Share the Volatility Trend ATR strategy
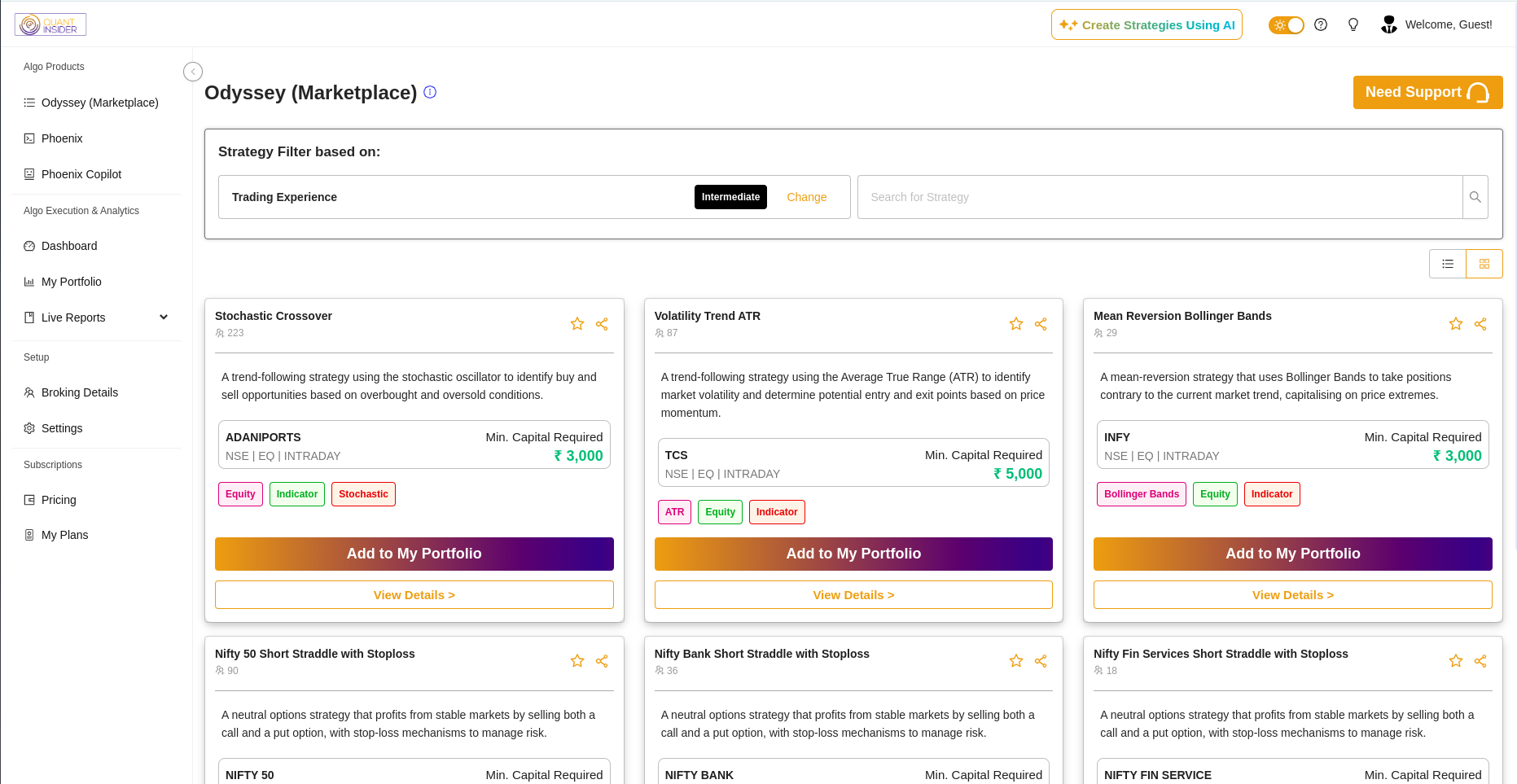This screenshot has width=1517, height=784. pos(1041,324)
